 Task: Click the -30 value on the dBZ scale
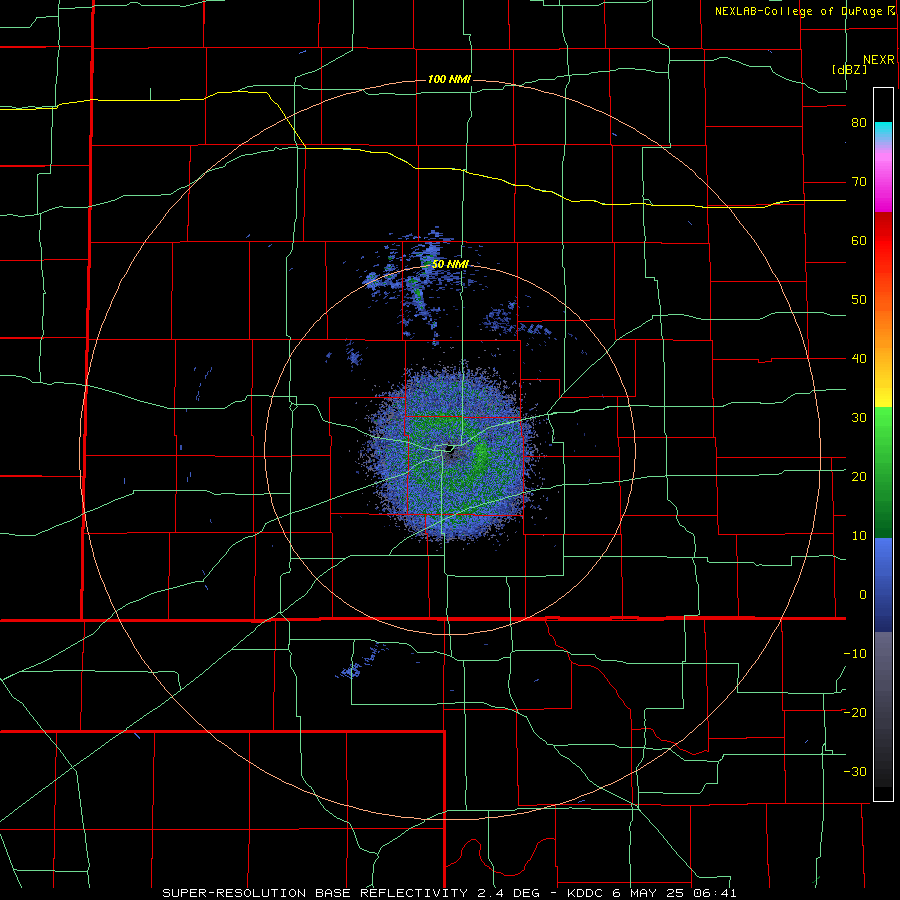pyautogui.click(x=855, y=771)
